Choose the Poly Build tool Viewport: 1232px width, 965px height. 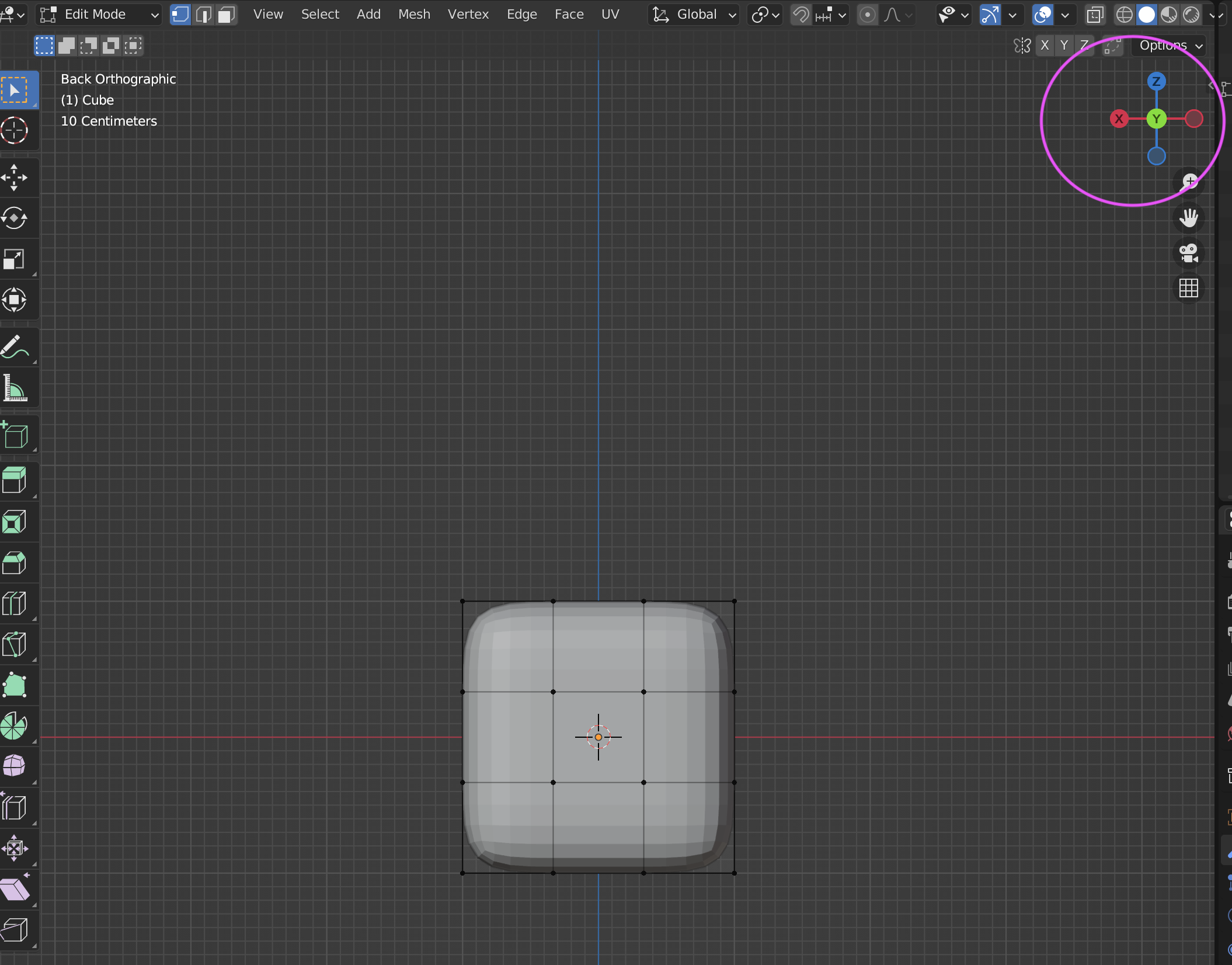coord(15,686)
